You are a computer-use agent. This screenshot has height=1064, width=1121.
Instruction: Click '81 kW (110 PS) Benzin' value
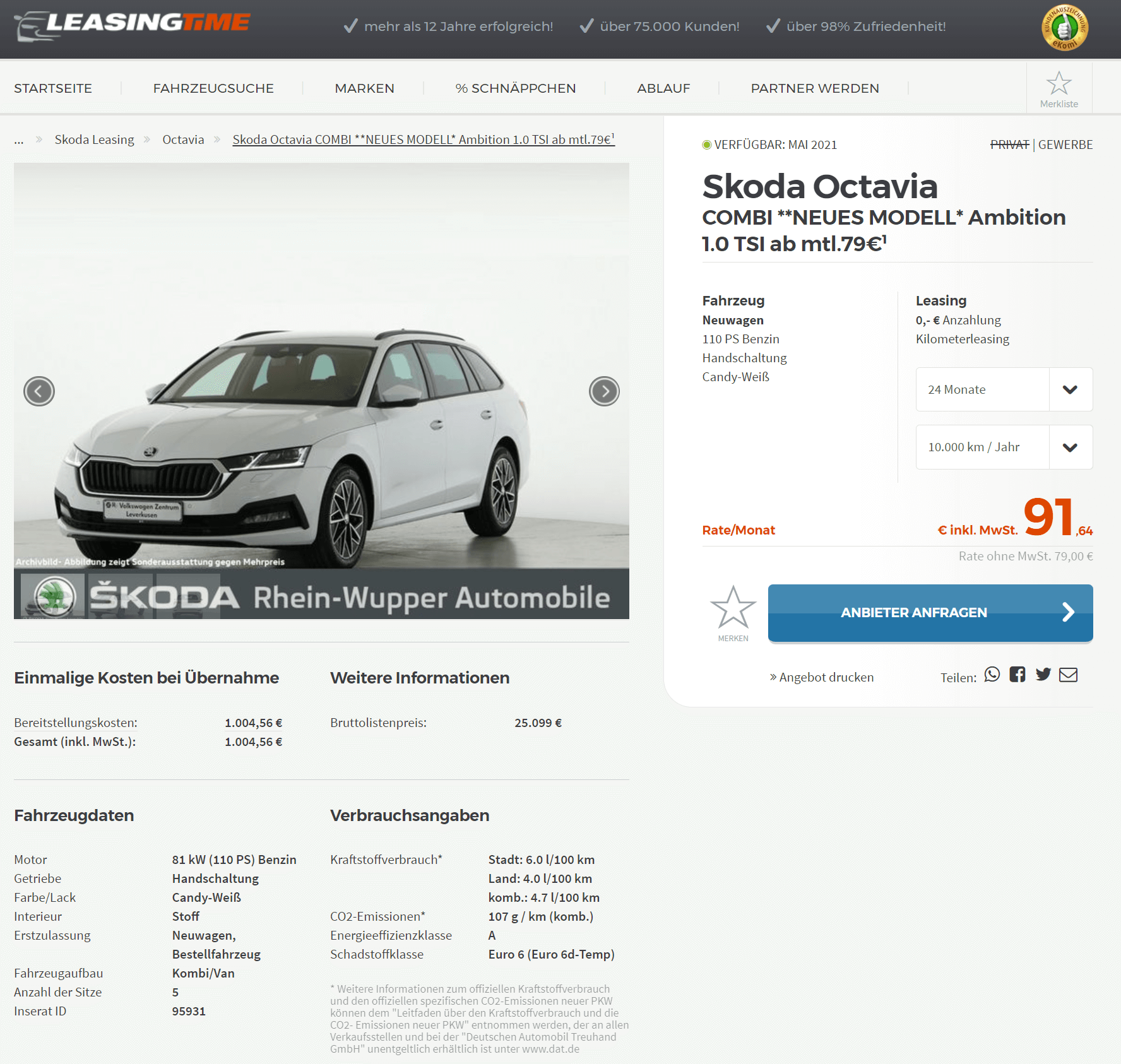coord(234,860)
